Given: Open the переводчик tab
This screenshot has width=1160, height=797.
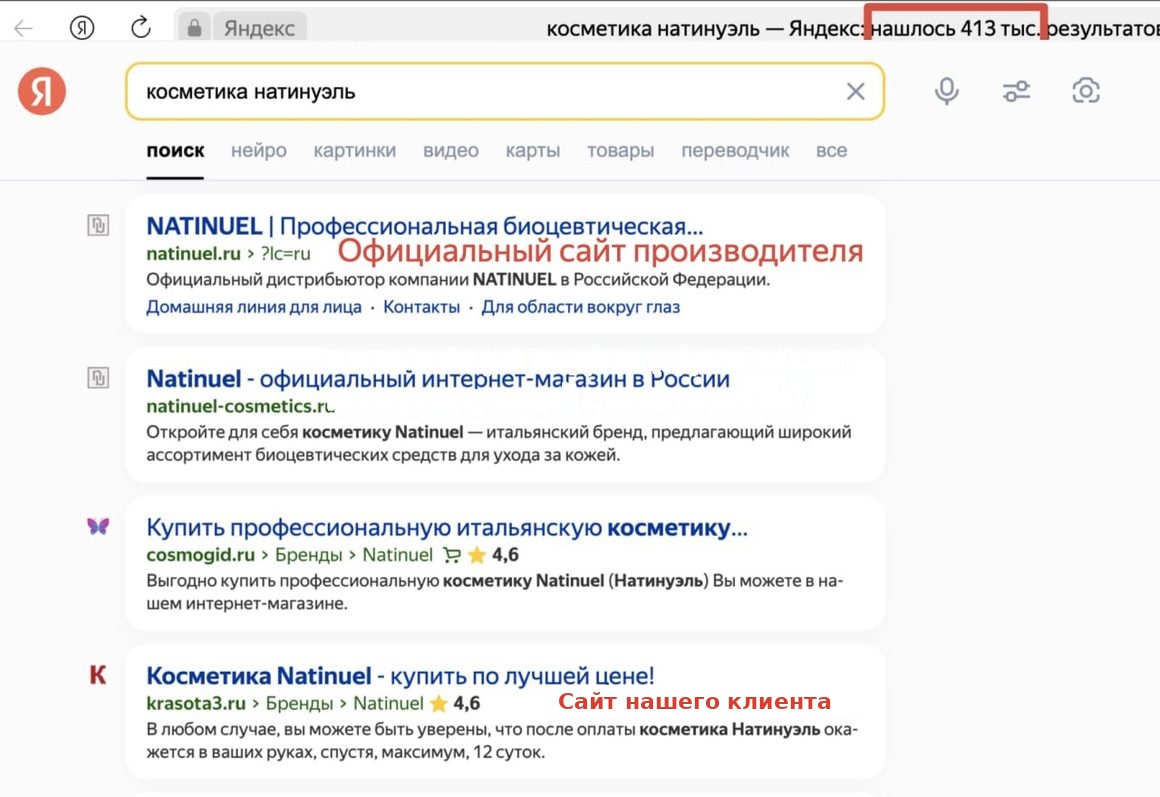Looking at the screenshot, I should [735, 151].
